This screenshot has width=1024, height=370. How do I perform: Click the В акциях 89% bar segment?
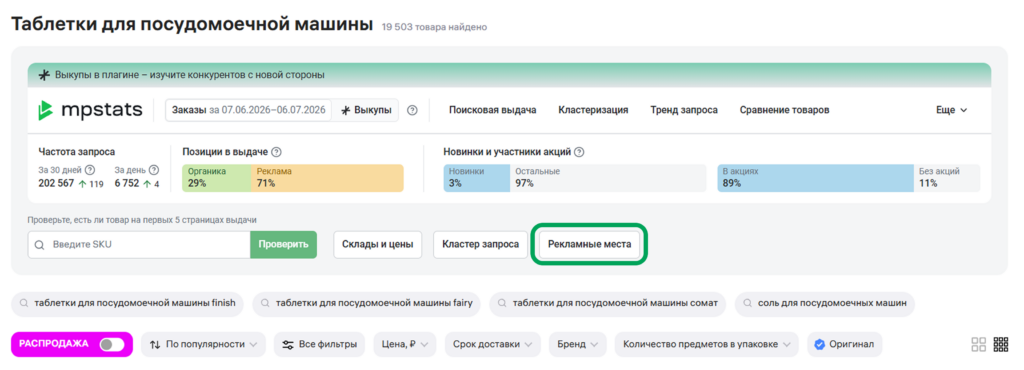(x=816, y=177)
